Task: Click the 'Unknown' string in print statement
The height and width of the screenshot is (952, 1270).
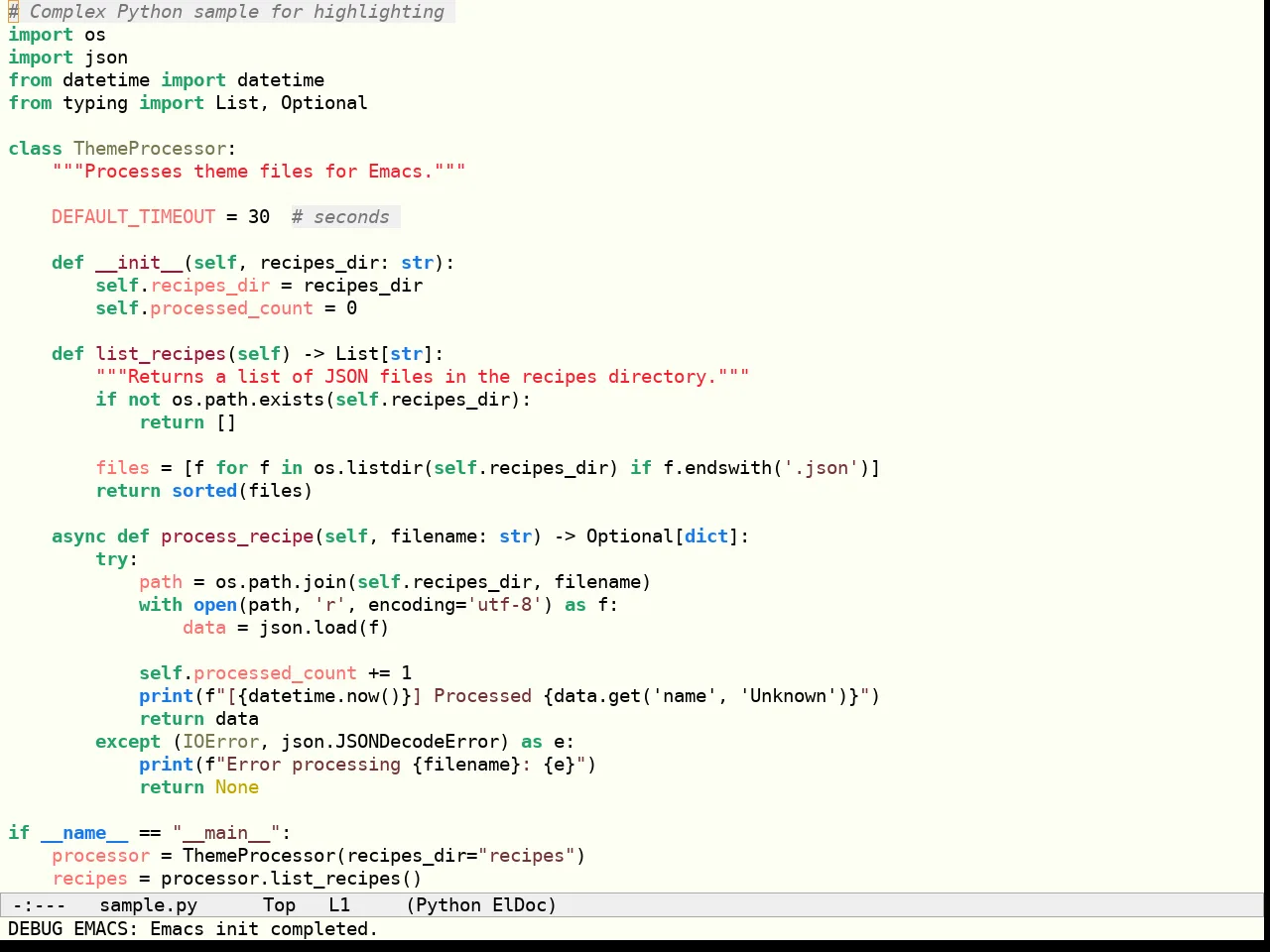Action: [x=789, y=696]
